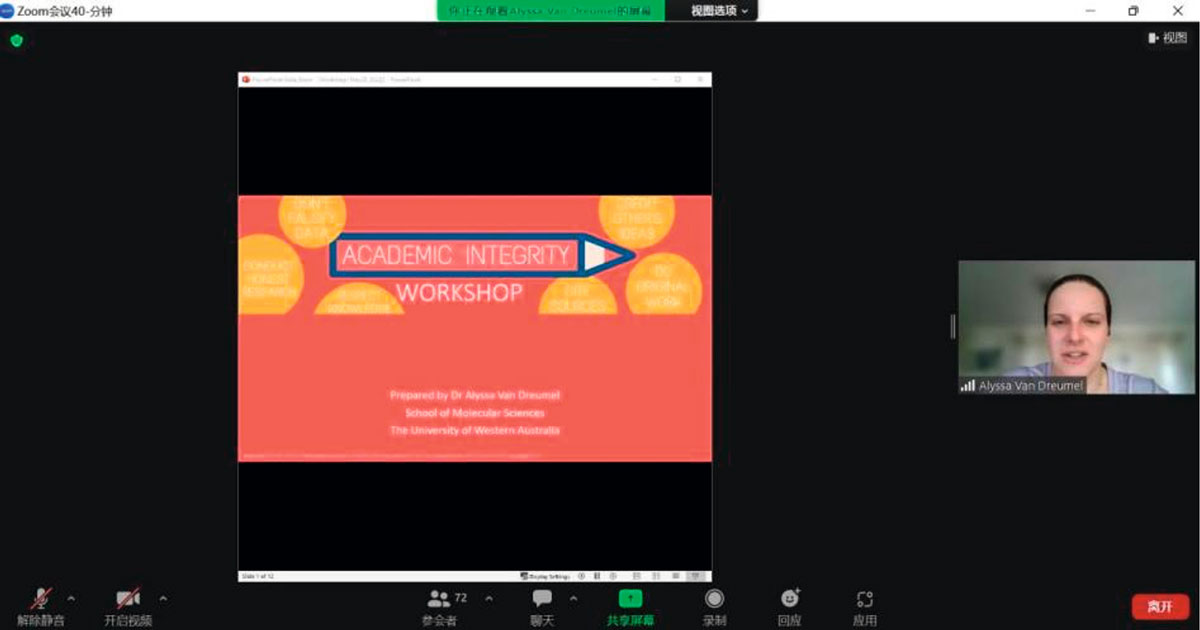
Task: Expand the arrow next to participants count
Action: [x=489, y=599]
